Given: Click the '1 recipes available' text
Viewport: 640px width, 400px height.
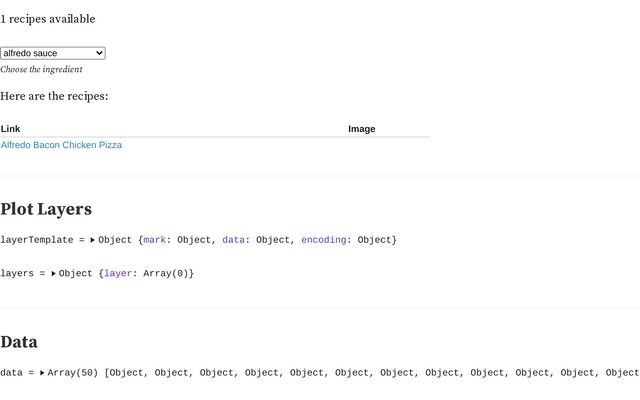Looking at the screenshot, I should click(48, 19).
